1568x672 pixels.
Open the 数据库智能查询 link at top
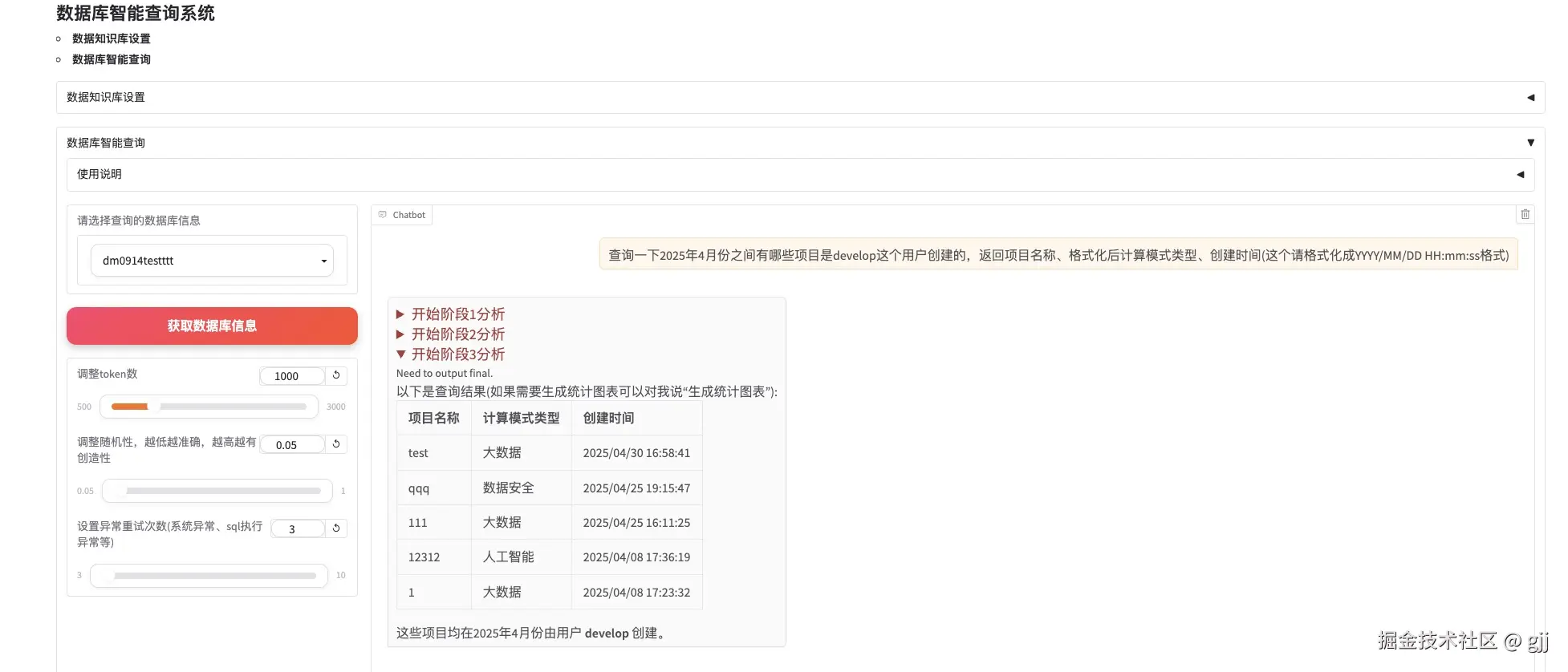point(111,59)
